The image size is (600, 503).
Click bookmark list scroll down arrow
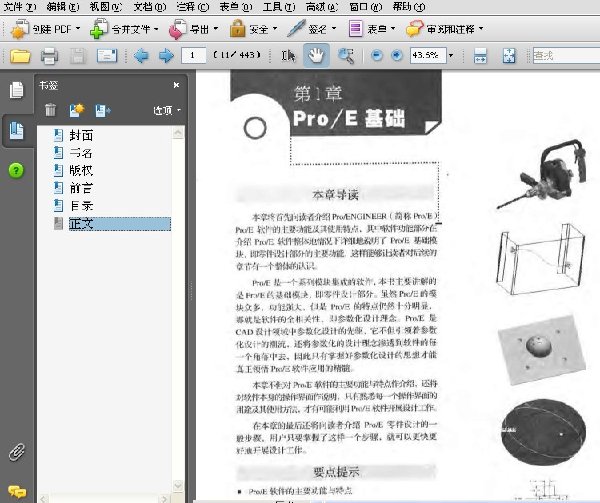coord(178,485)
